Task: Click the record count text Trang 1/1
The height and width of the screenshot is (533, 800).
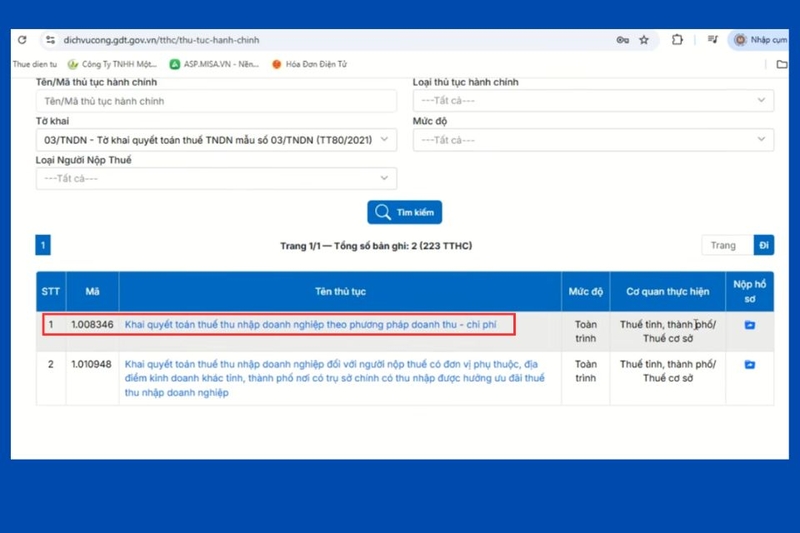Action: pos(376,246)
